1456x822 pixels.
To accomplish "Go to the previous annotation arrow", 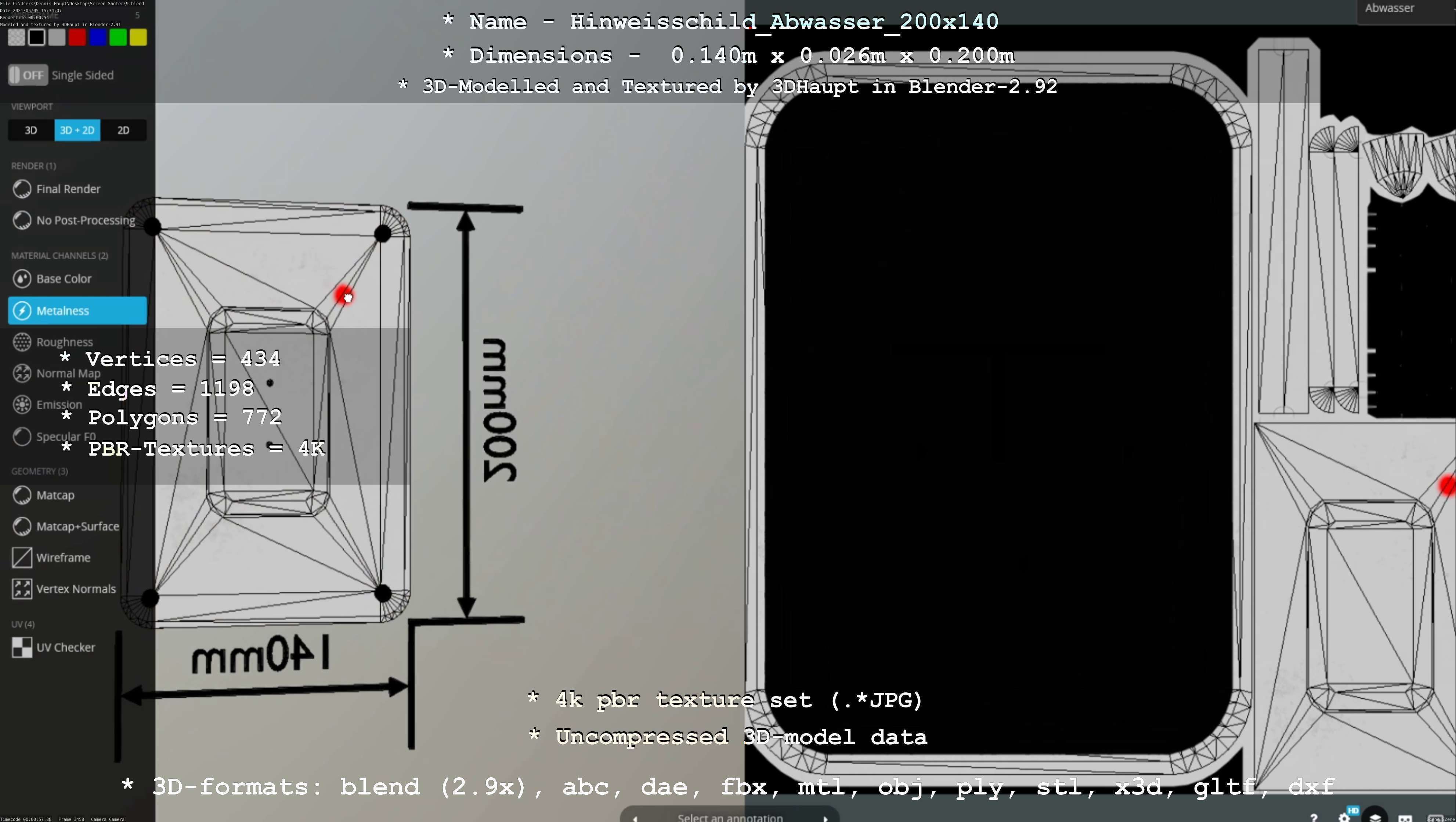I will pyautogui.click(x=635, y=818).
